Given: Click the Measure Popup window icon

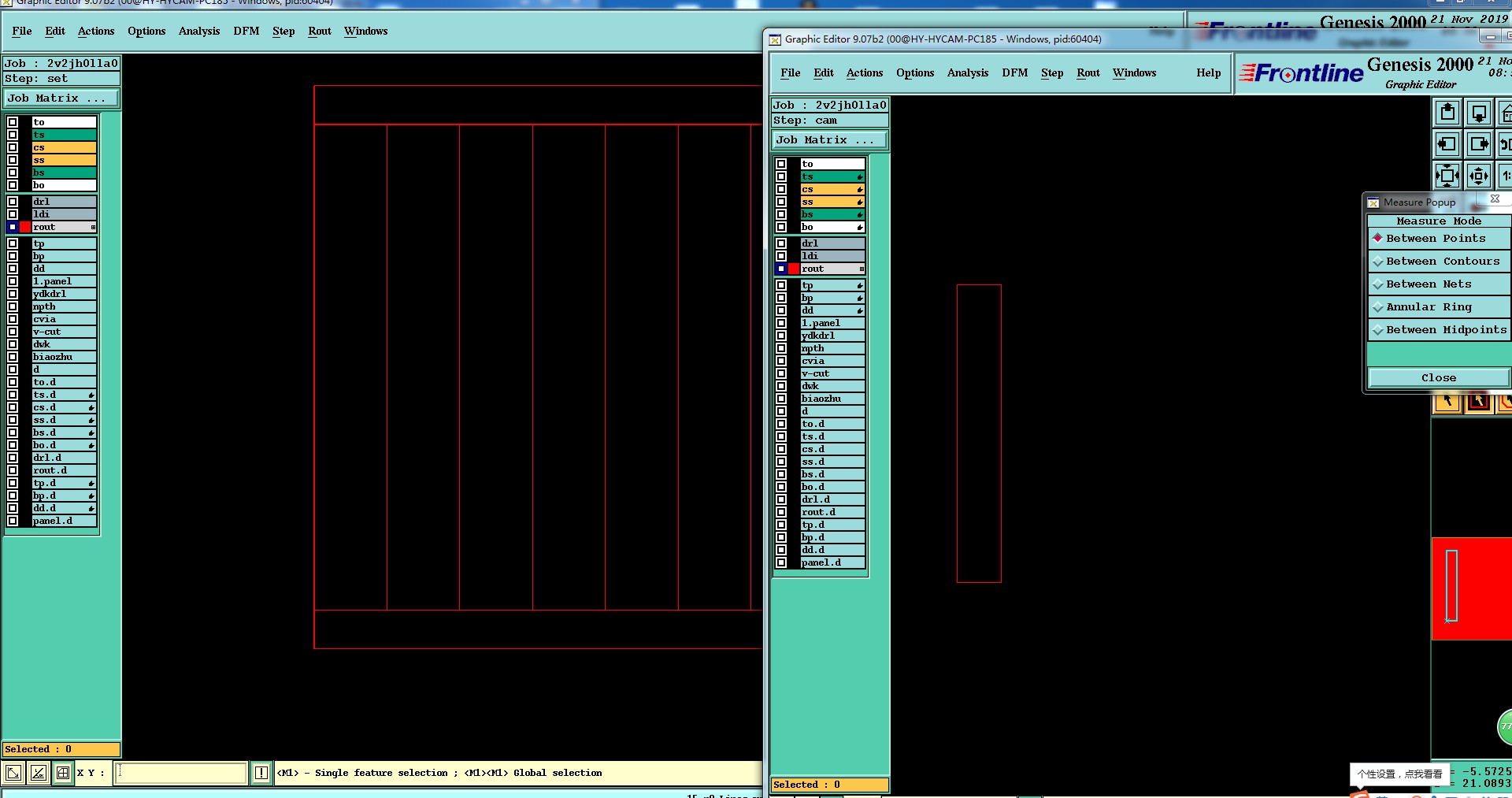Looking at the screenshot, I should coord(1373,202).
